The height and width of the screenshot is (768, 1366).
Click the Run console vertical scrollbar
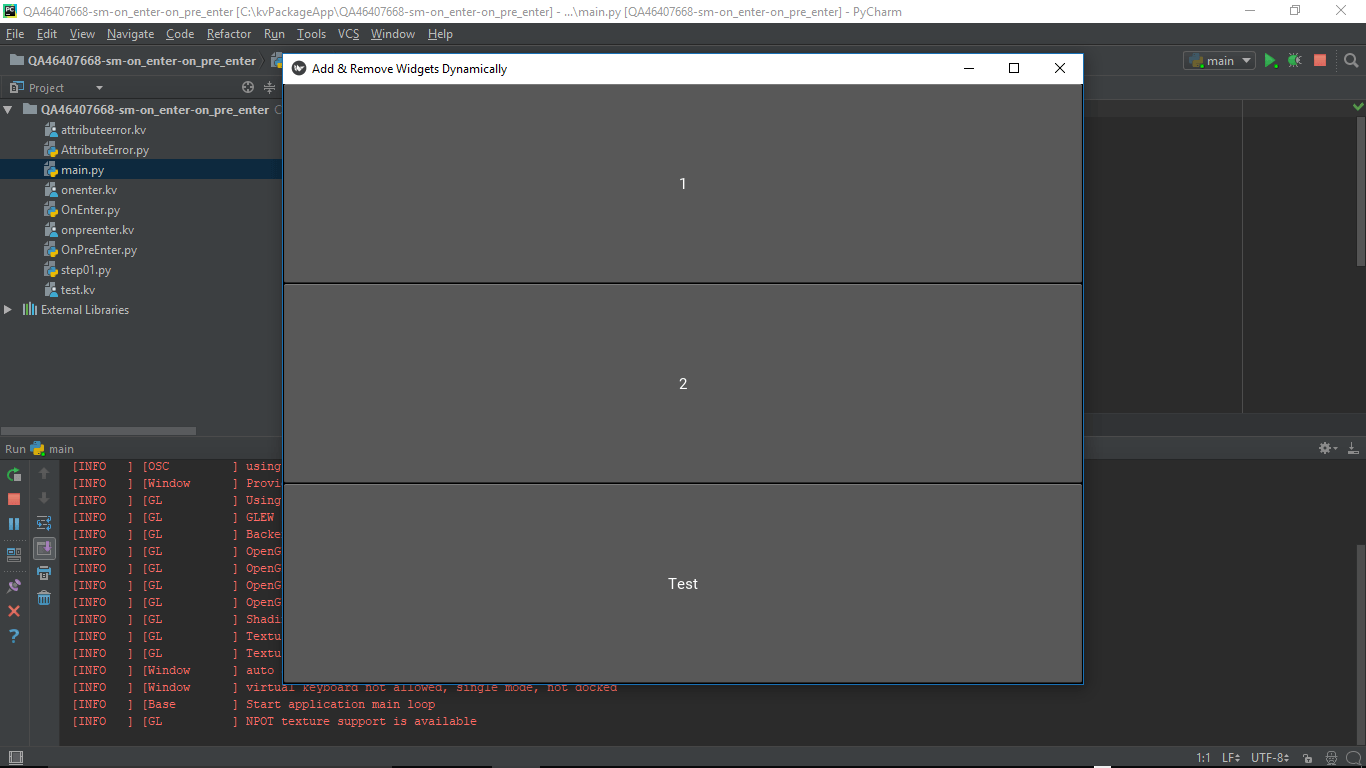[x=1360, y=645]
